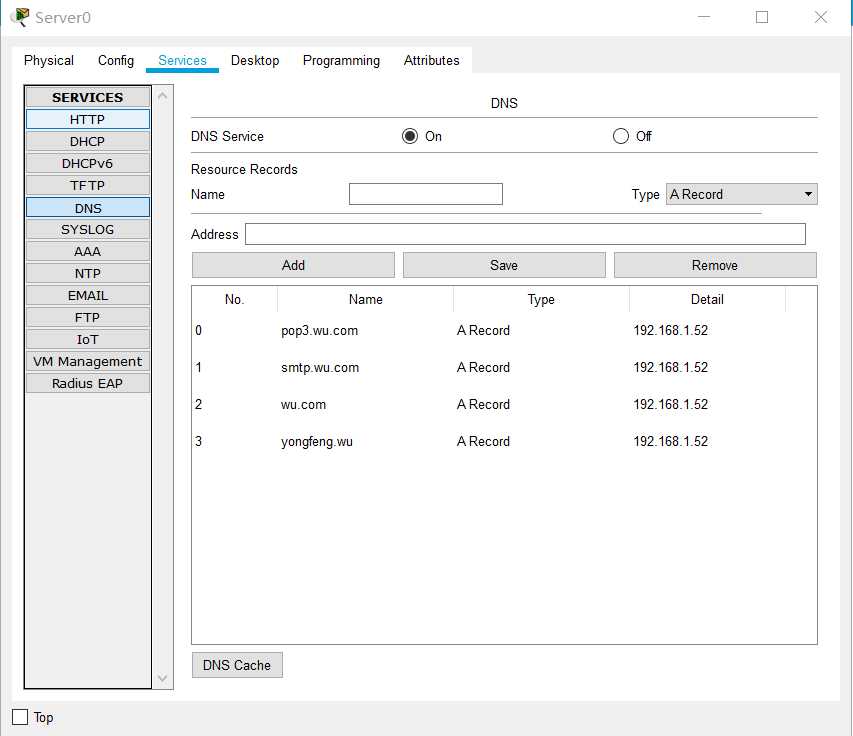Image resolution: width=853 pixels, height=736 pixels.
Task: Select EMAIL service
Action: click(88, 295)
